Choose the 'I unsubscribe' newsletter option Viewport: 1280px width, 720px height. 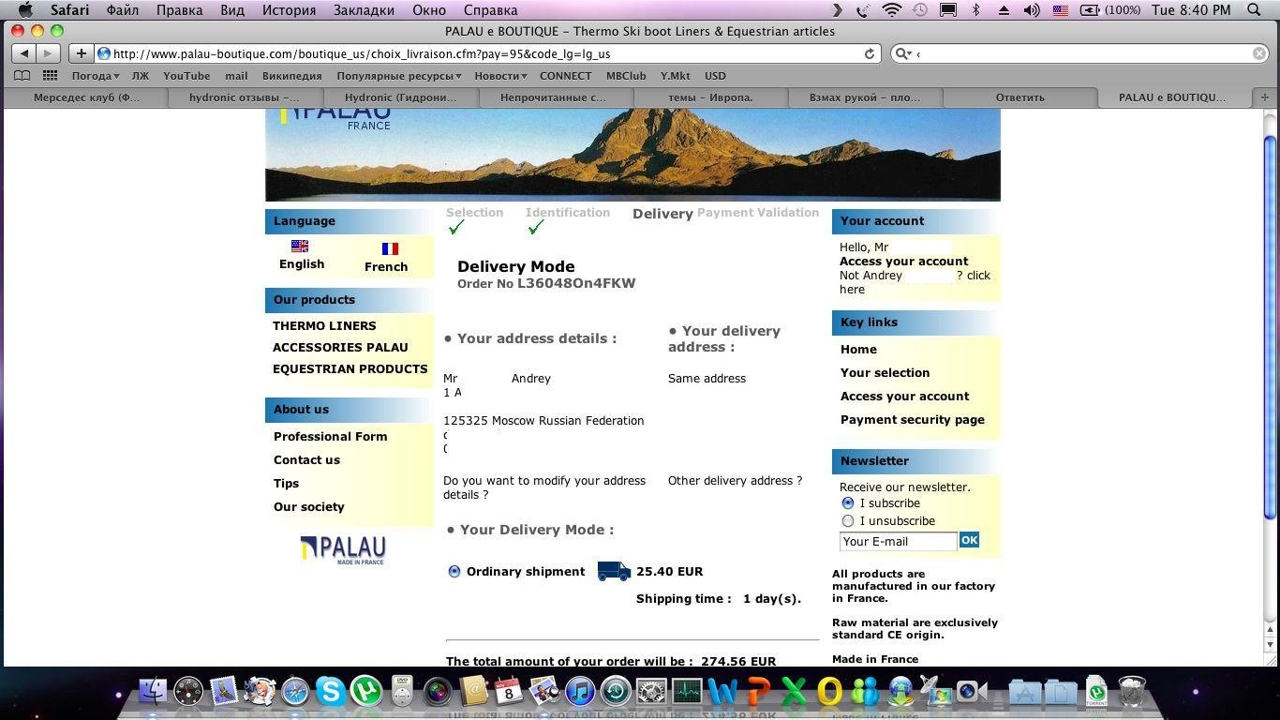(x=848, y=521)
